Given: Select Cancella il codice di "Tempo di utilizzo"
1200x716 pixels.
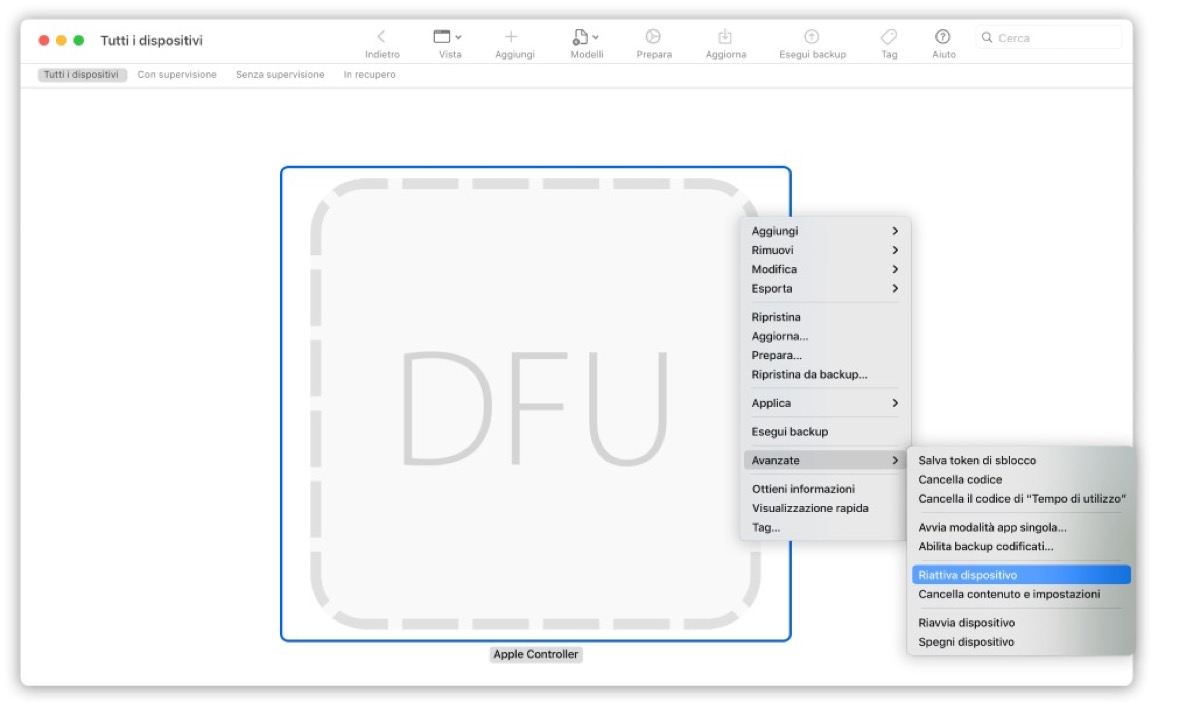Looking at the screenshot, I should coord(1021,499).
